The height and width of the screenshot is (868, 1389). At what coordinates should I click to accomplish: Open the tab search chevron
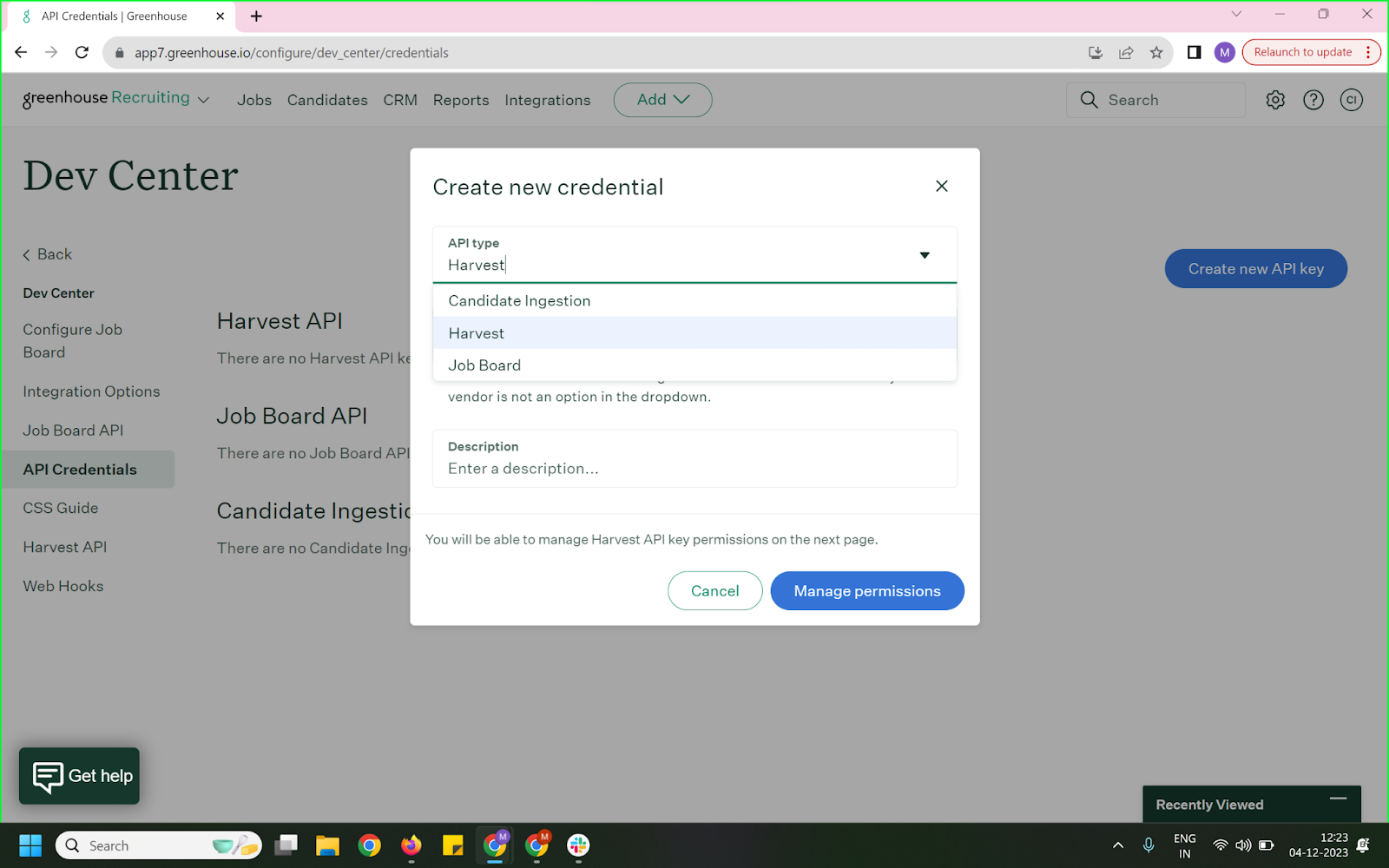[x=1236, y=14]
